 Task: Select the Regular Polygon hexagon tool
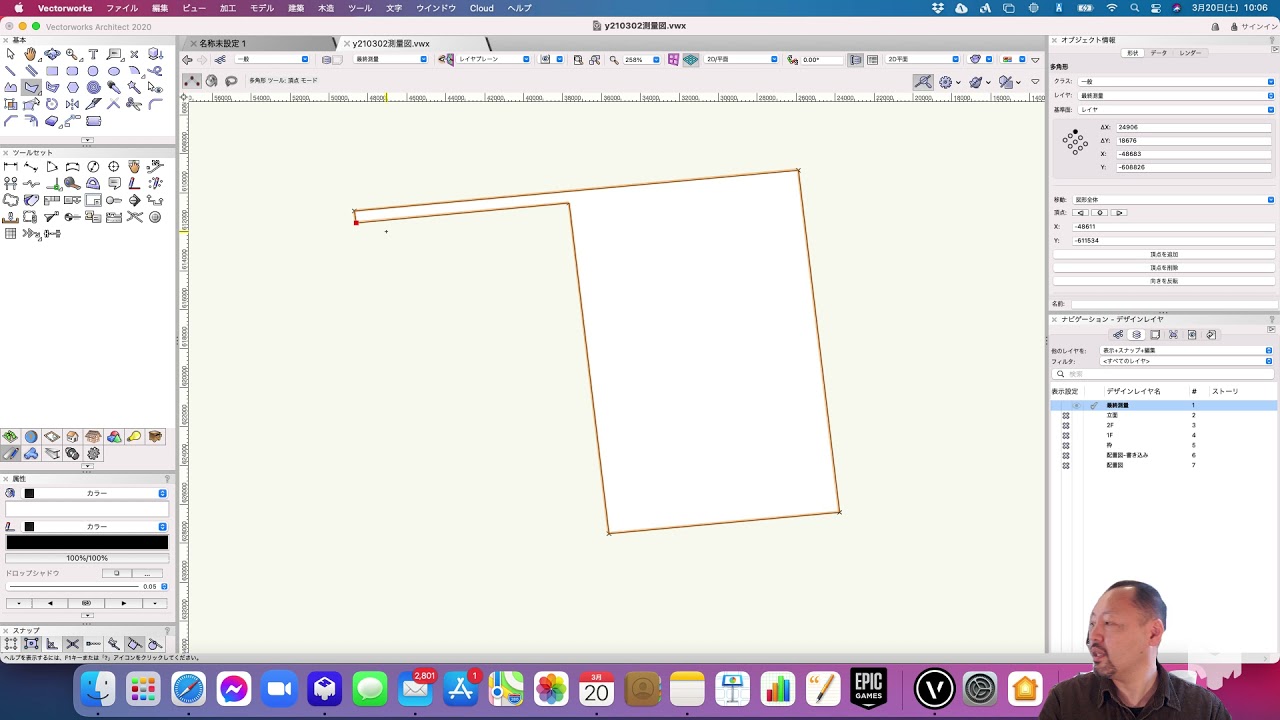click(72, 88)
